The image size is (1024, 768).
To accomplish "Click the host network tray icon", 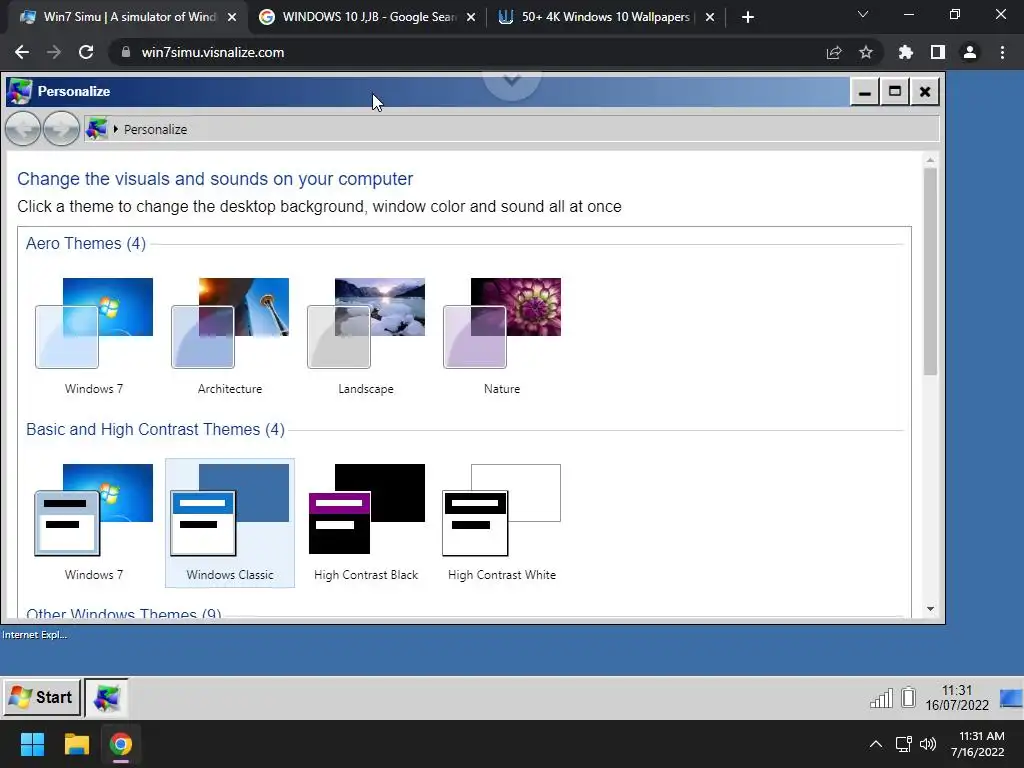I will pos(903,744).
